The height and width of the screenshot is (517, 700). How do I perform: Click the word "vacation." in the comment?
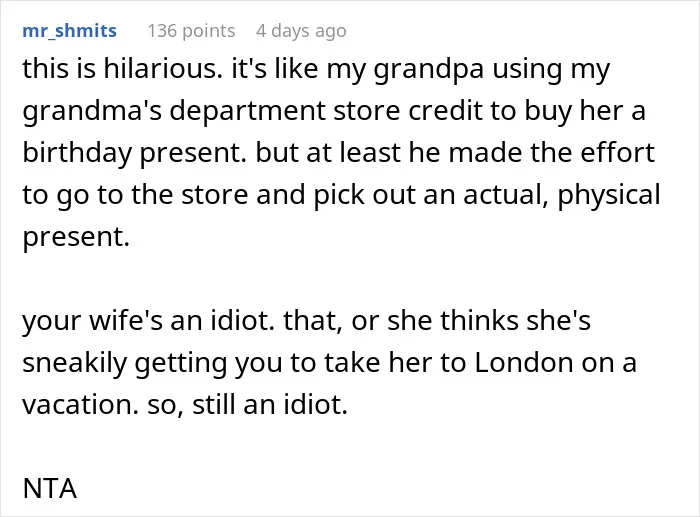(80, 405)
